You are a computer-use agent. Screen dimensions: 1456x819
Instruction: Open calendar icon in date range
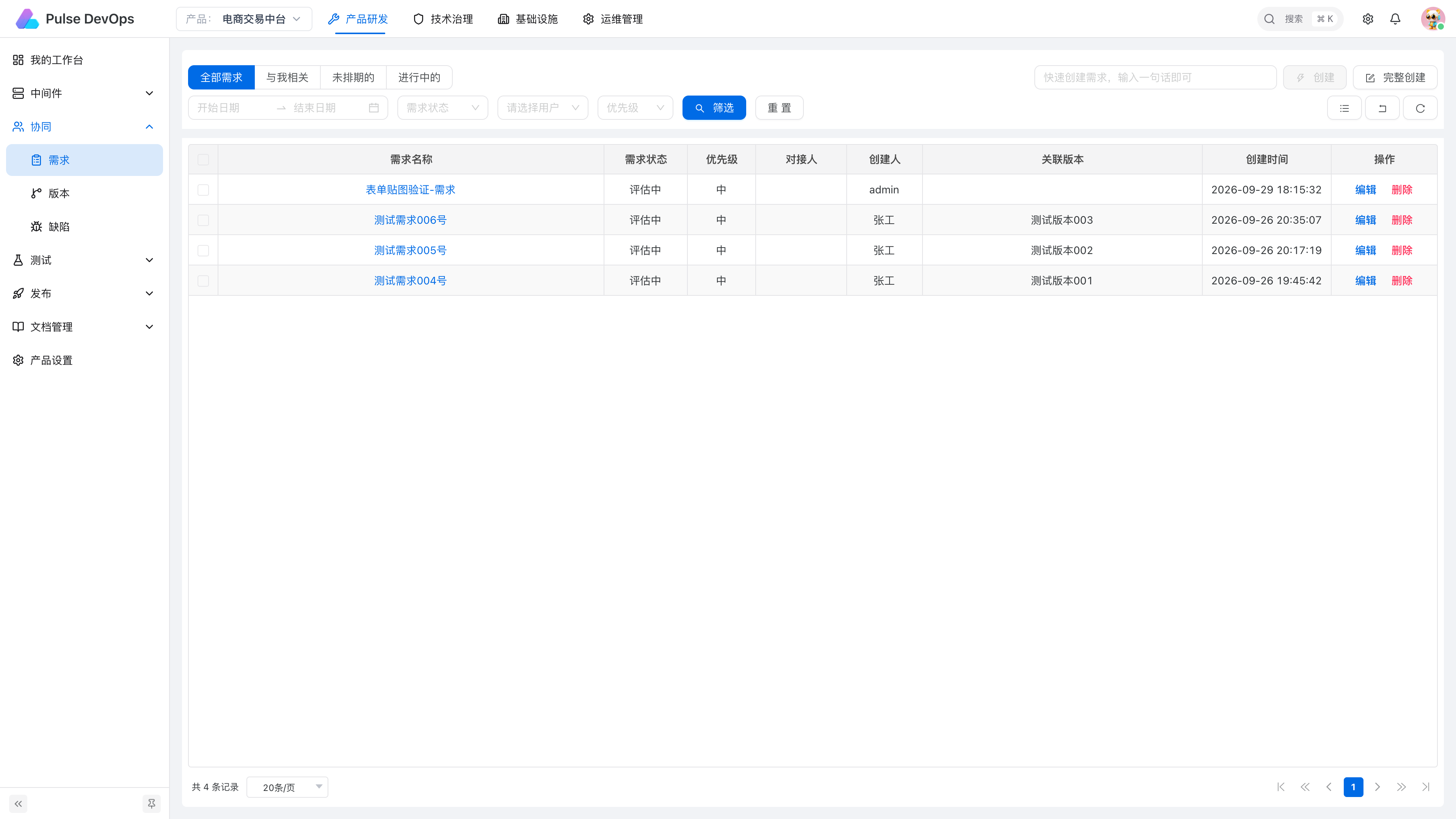pyautogui.click(x=373, y=108)
